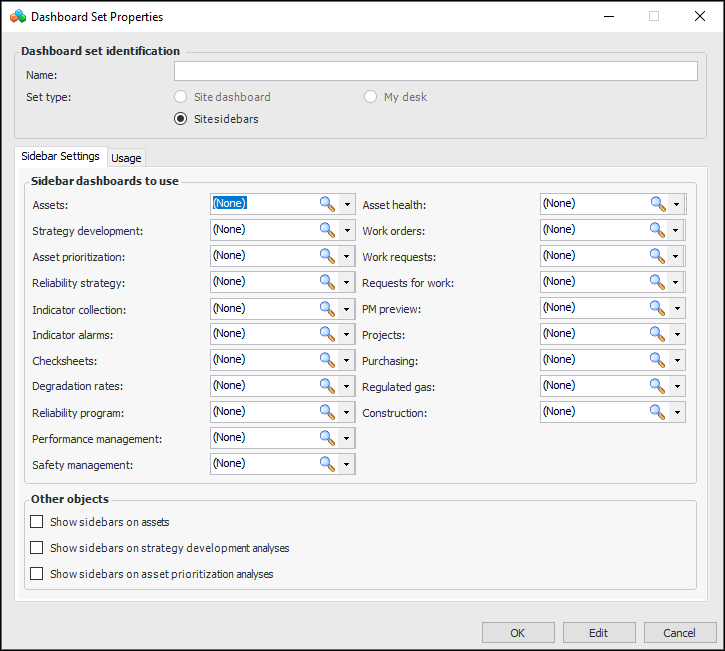The width and height of the screenshot is (725, 651).
Task: Click the magnifier icon for Assets
Action: pos(327,203)
